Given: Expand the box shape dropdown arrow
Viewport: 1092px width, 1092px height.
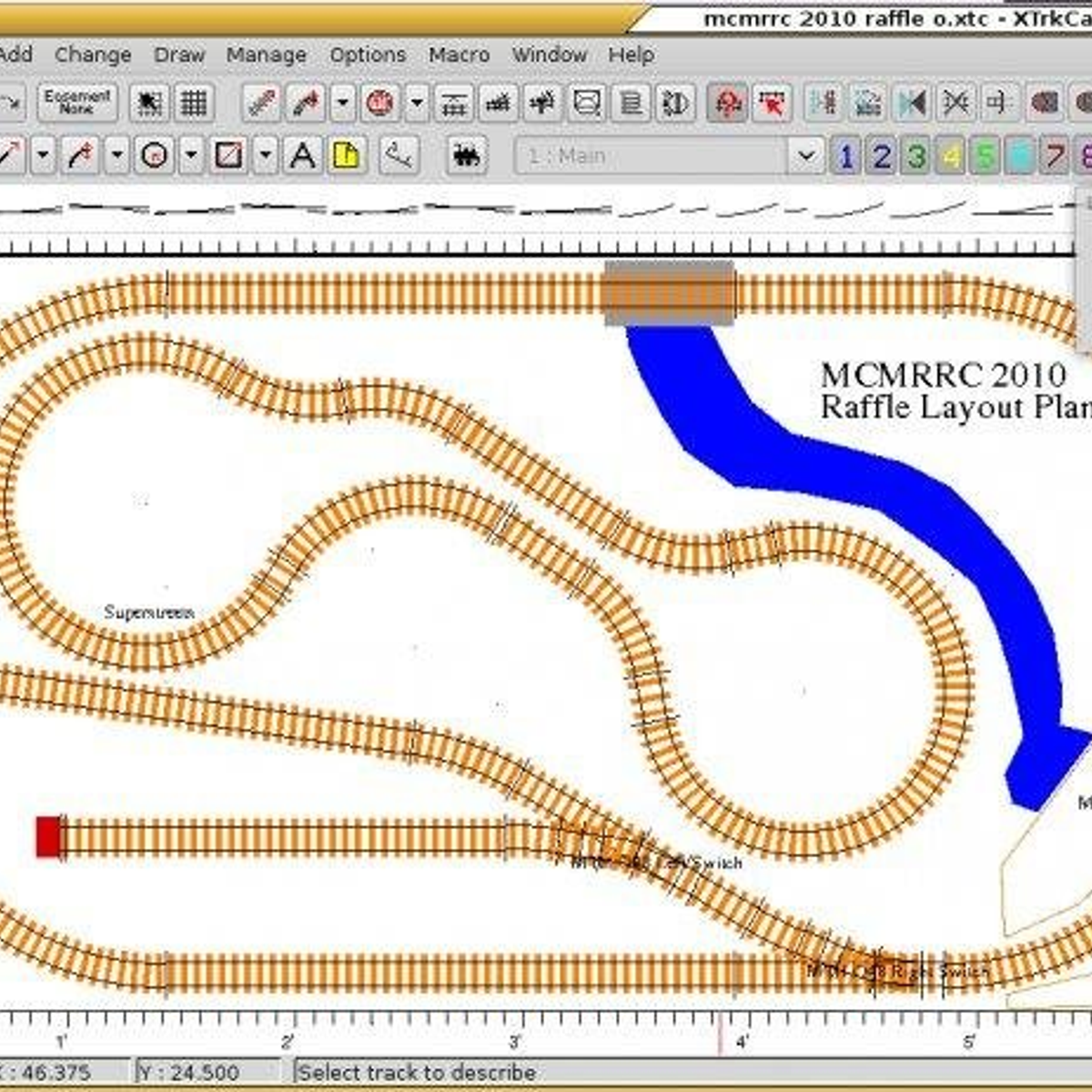Looking at the screenshot, I should click(265, 156).
